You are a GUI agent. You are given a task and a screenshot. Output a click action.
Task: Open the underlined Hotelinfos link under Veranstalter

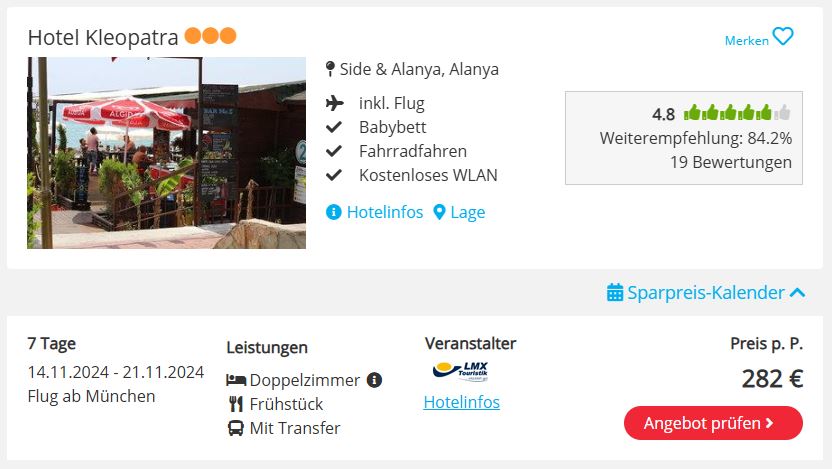click(462, 402)
